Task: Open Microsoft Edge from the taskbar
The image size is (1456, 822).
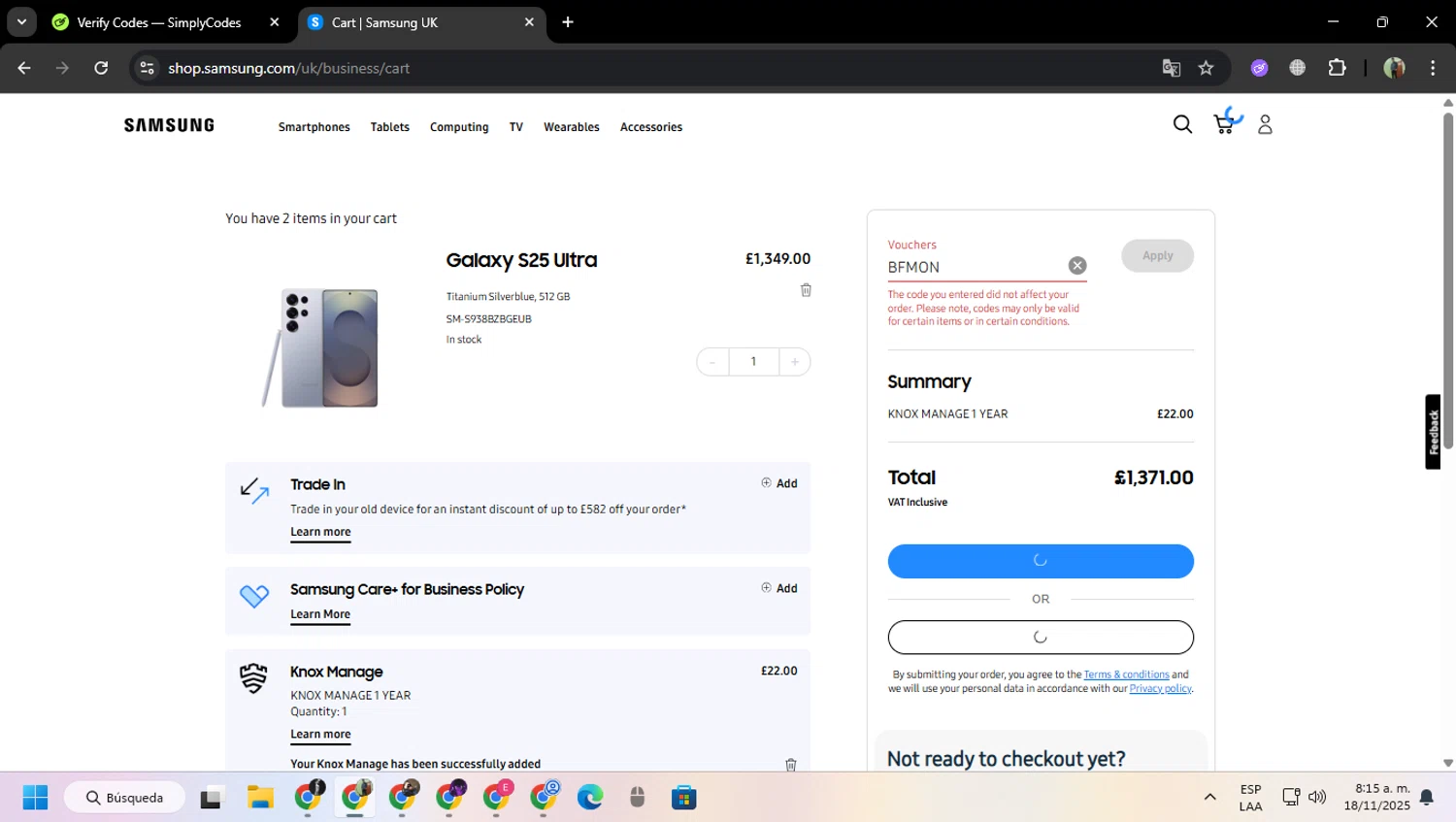Action: point(590,798)
